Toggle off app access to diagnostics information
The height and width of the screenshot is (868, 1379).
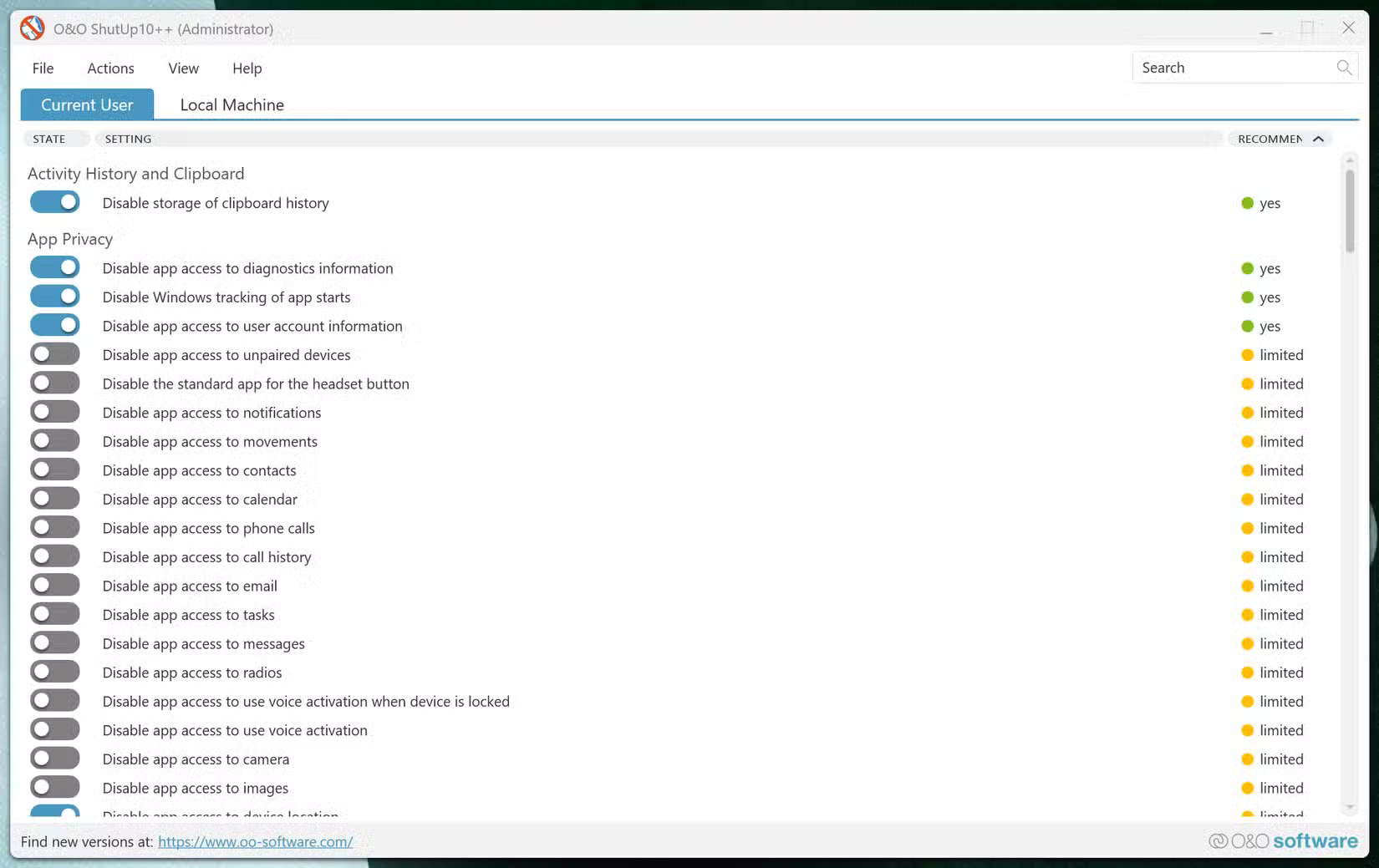54,266
